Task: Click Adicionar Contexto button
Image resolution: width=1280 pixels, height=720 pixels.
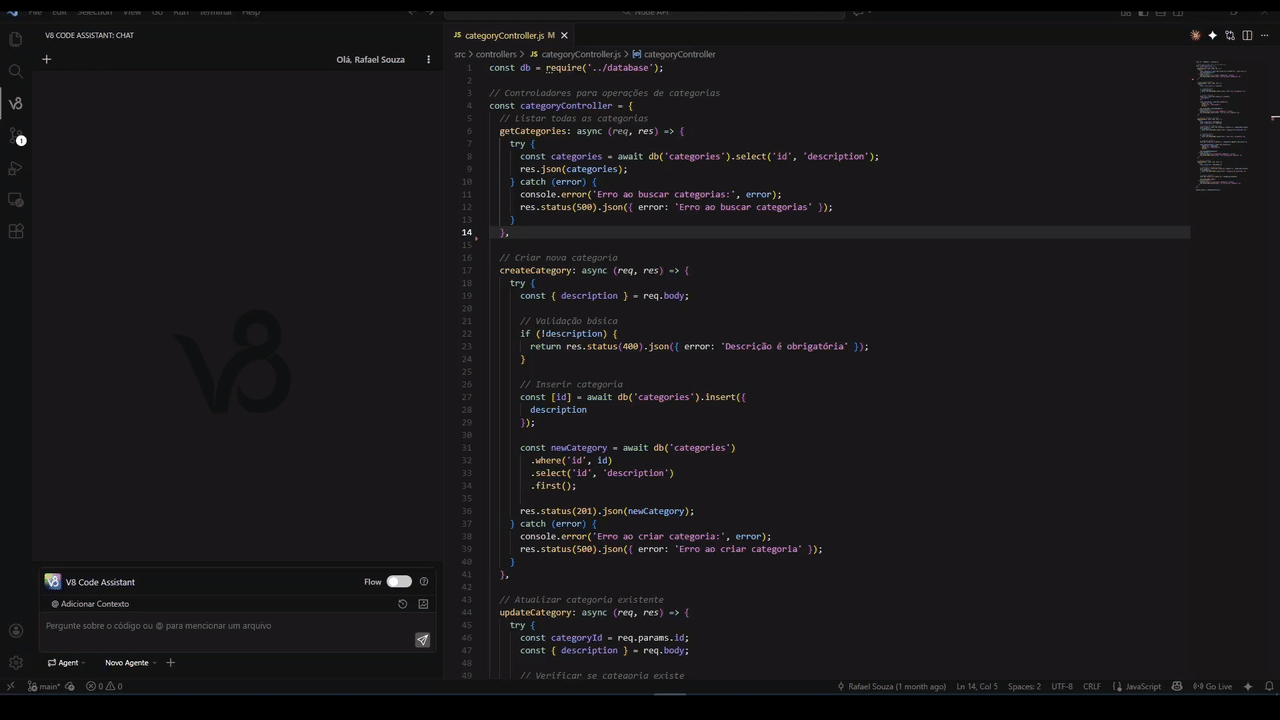Action: click(x=90, y=604)
